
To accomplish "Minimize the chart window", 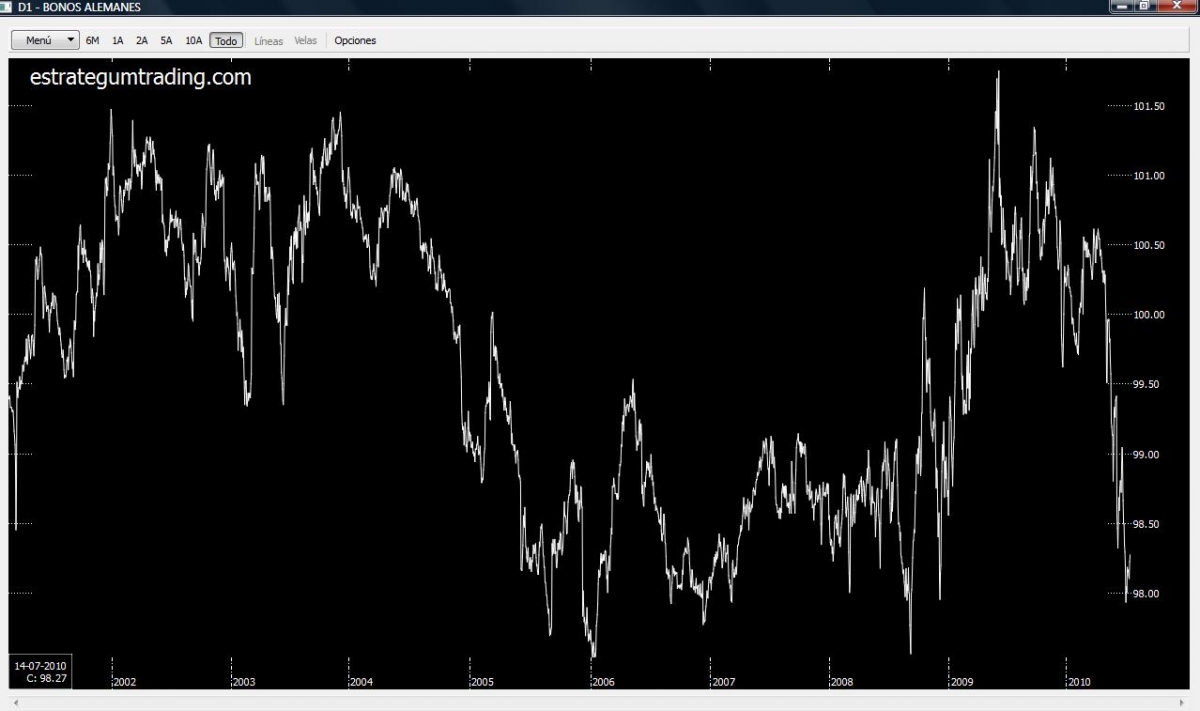I will coord(1120,6).
